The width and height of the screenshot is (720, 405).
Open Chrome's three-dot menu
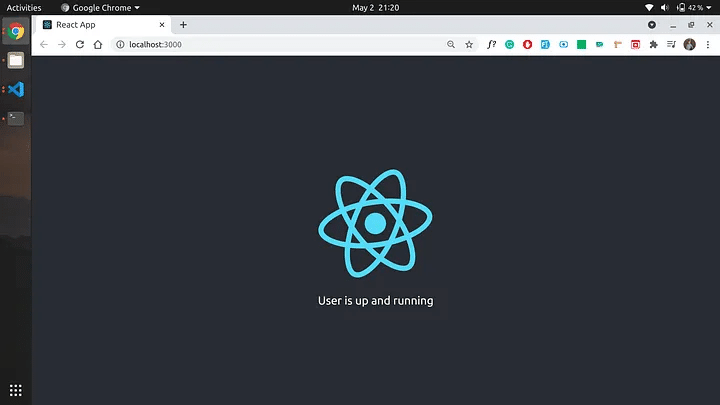point(708,45)
